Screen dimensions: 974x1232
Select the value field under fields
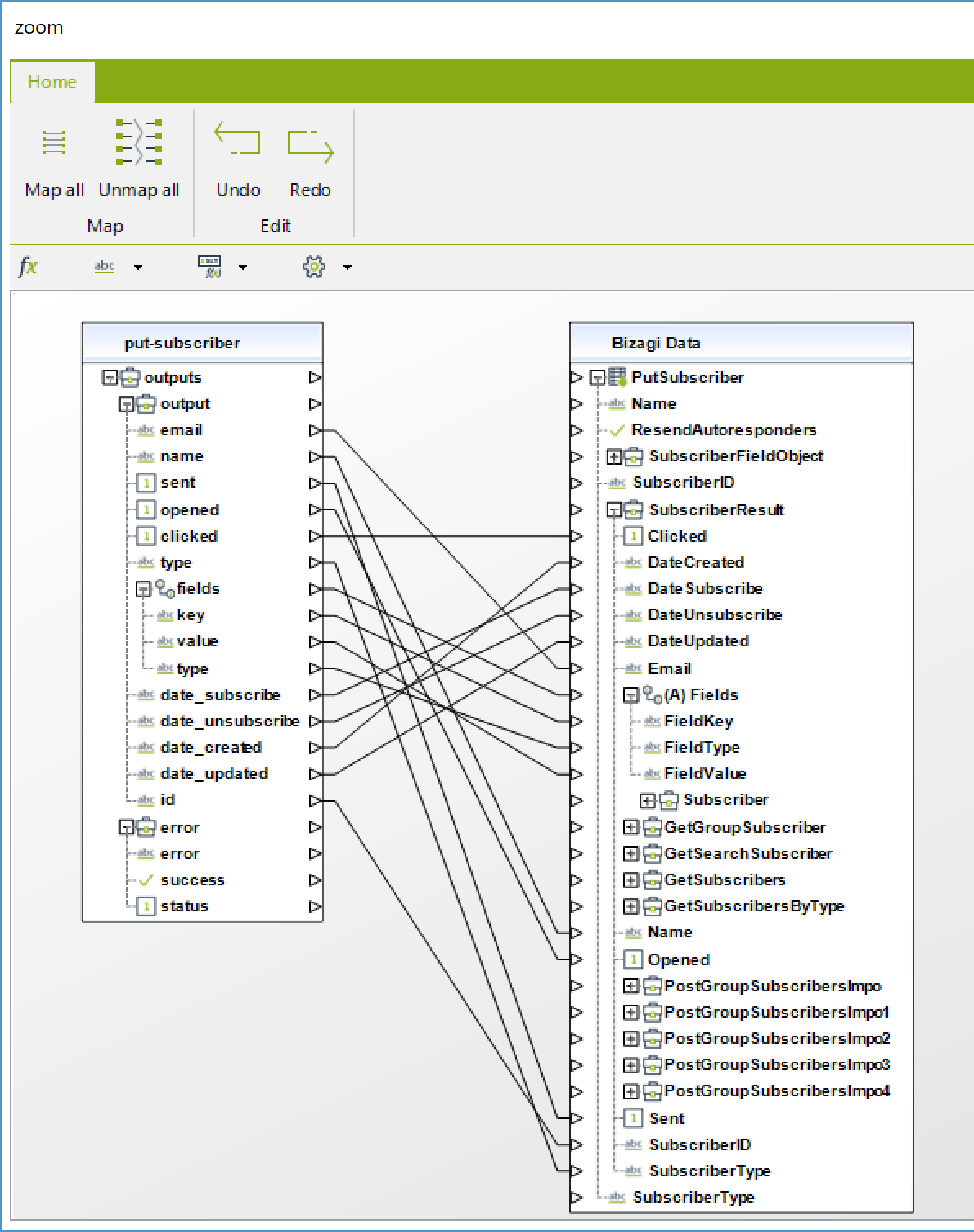pos(197,641)
